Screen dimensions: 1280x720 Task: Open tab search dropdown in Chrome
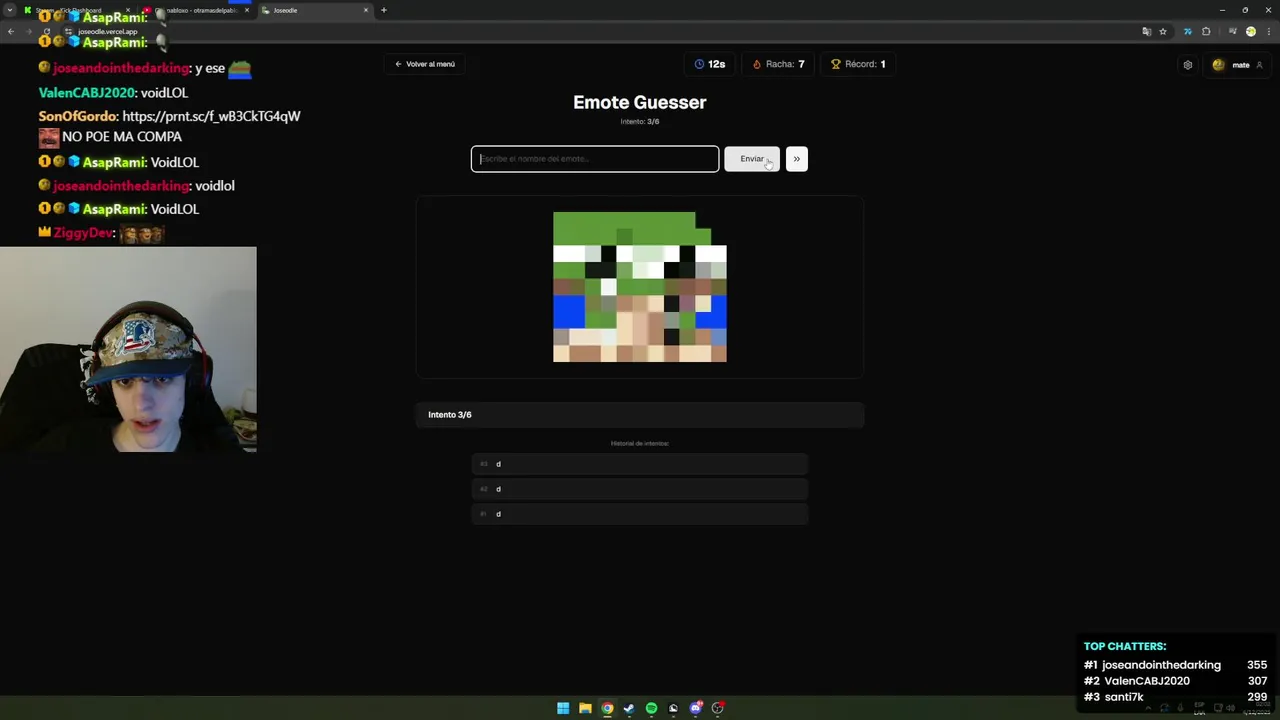pos(9,10)
